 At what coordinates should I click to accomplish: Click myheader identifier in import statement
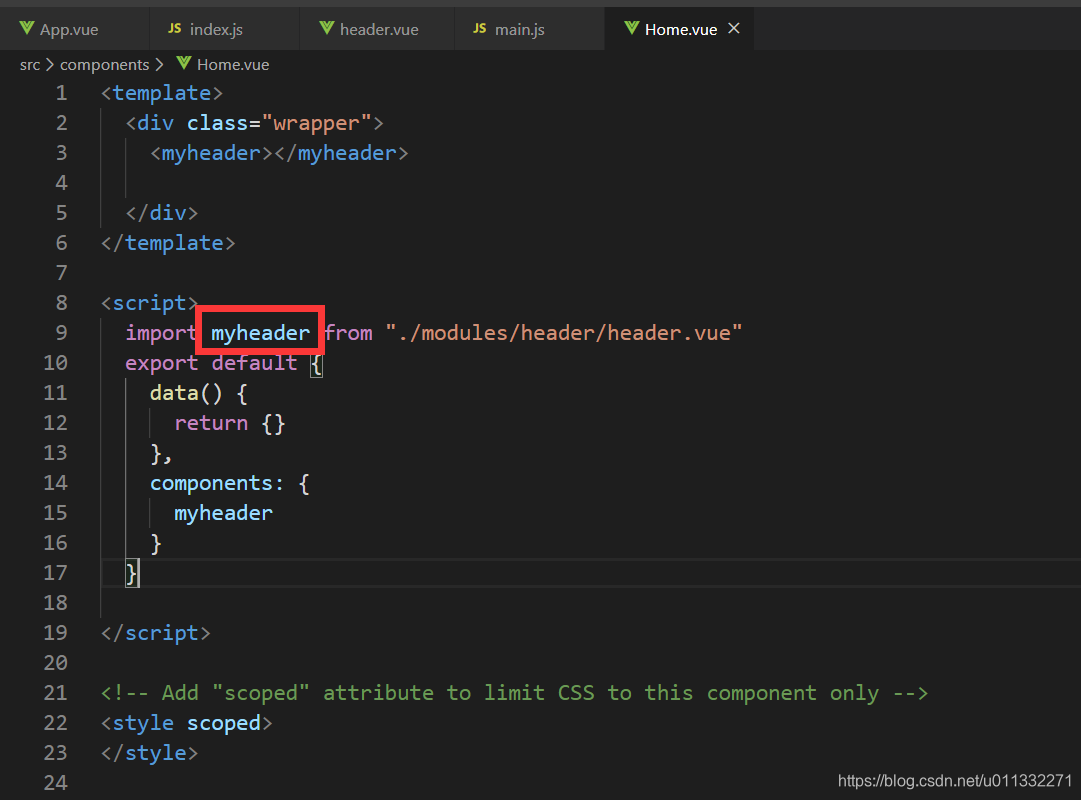pyautogui.click(x=261, y=334)
